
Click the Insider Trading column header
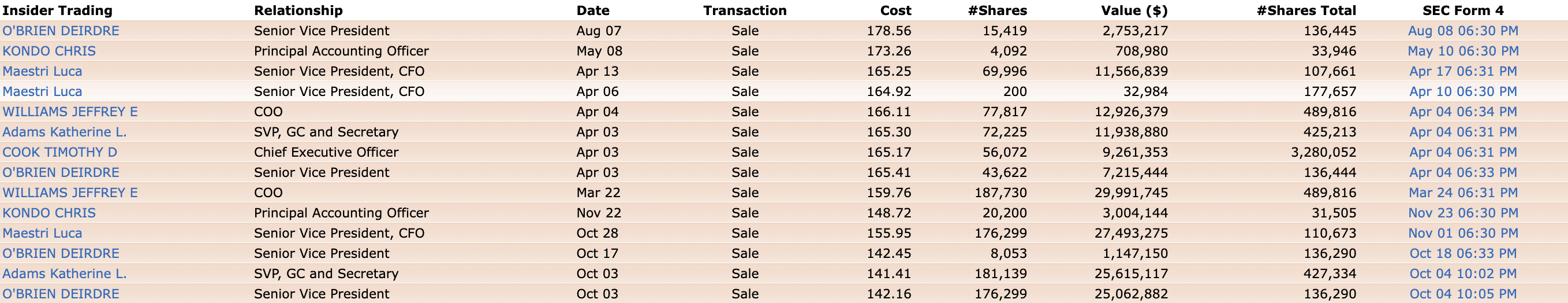pyautogui.click(x=57, y=10)
